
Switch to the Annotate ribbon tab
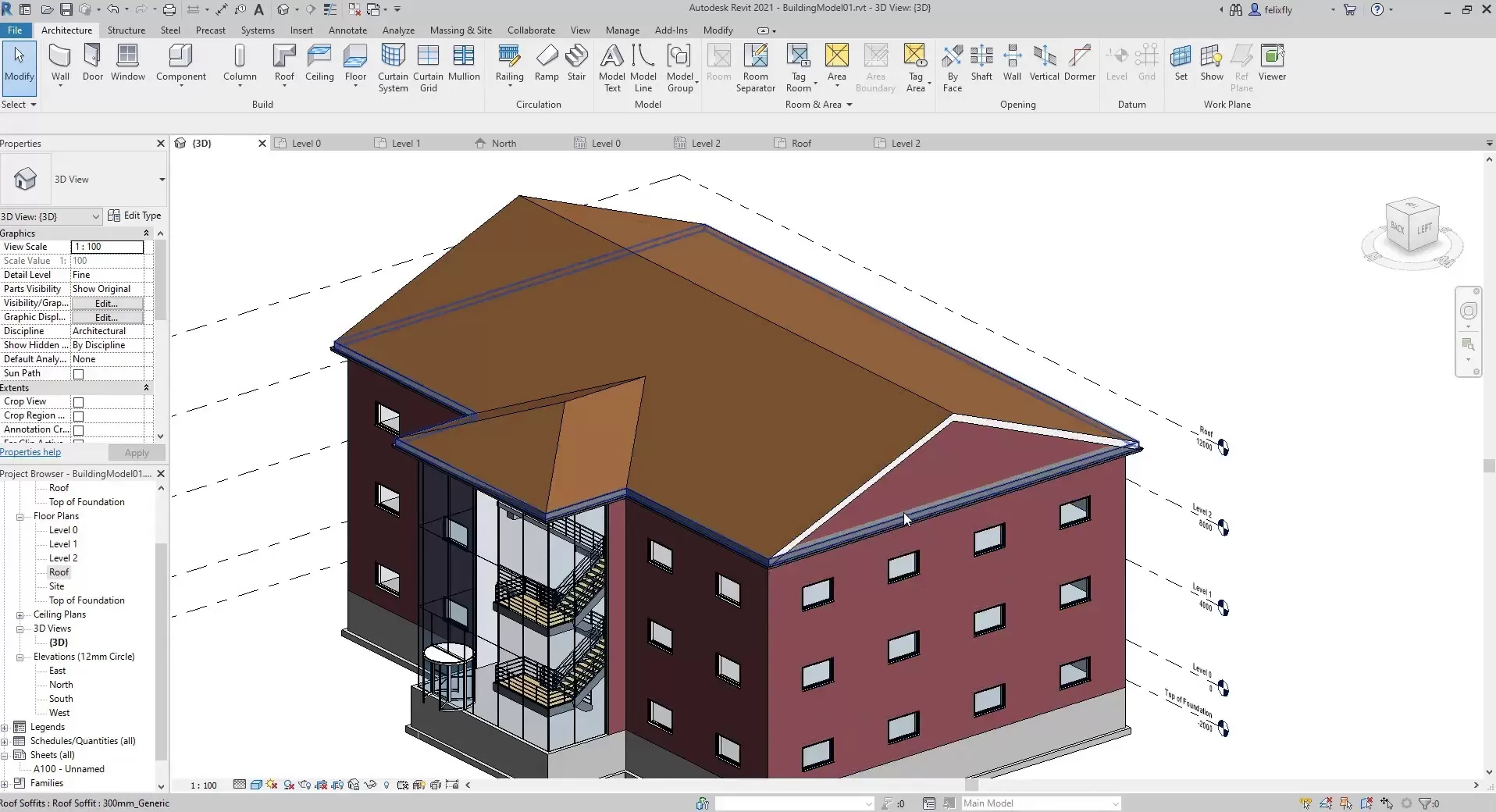click(347, 30)
